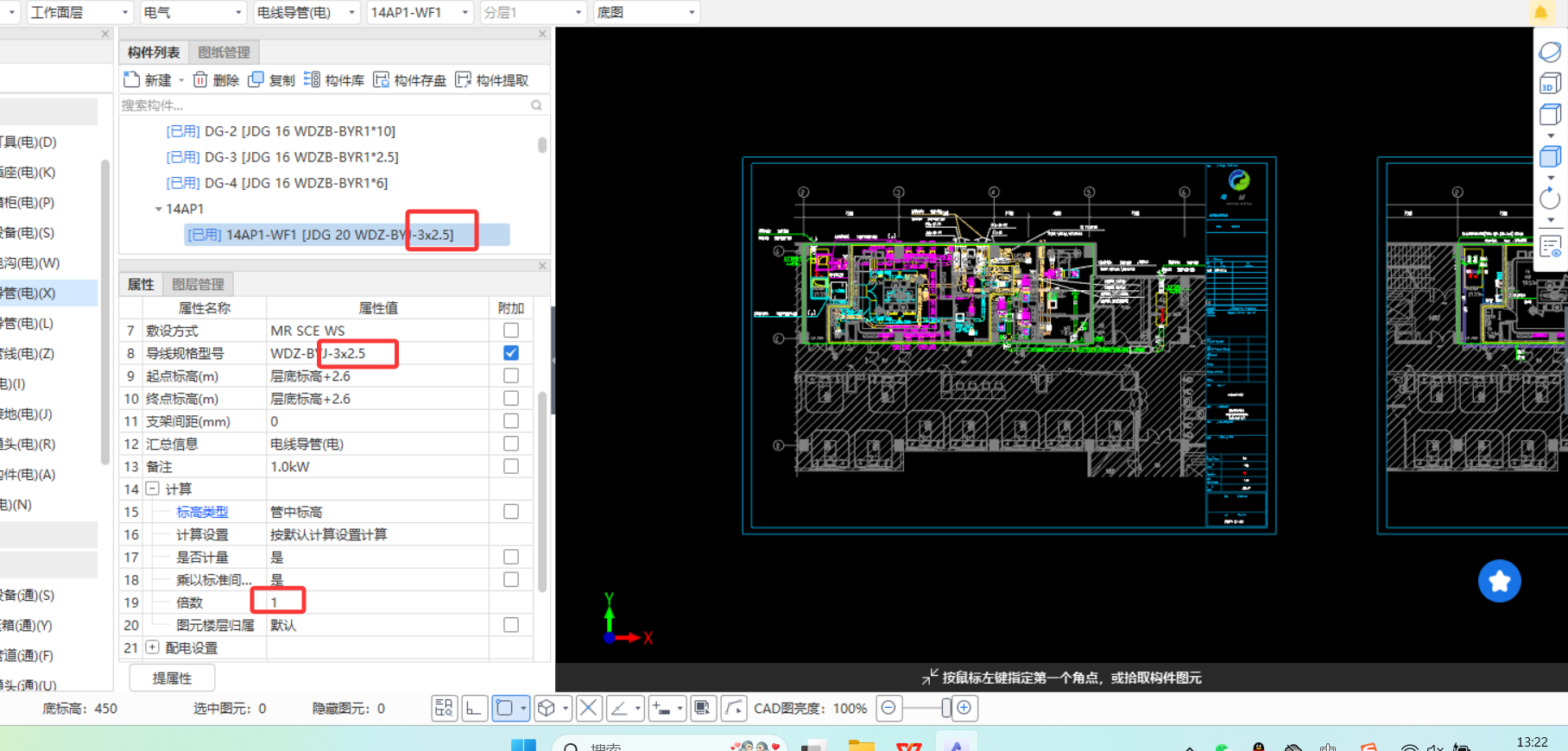The width and height of the screenshot is (1568, 751).
Task: Tick the 是否计量 附加 checkbox
Action: click(x=511, y=557)
